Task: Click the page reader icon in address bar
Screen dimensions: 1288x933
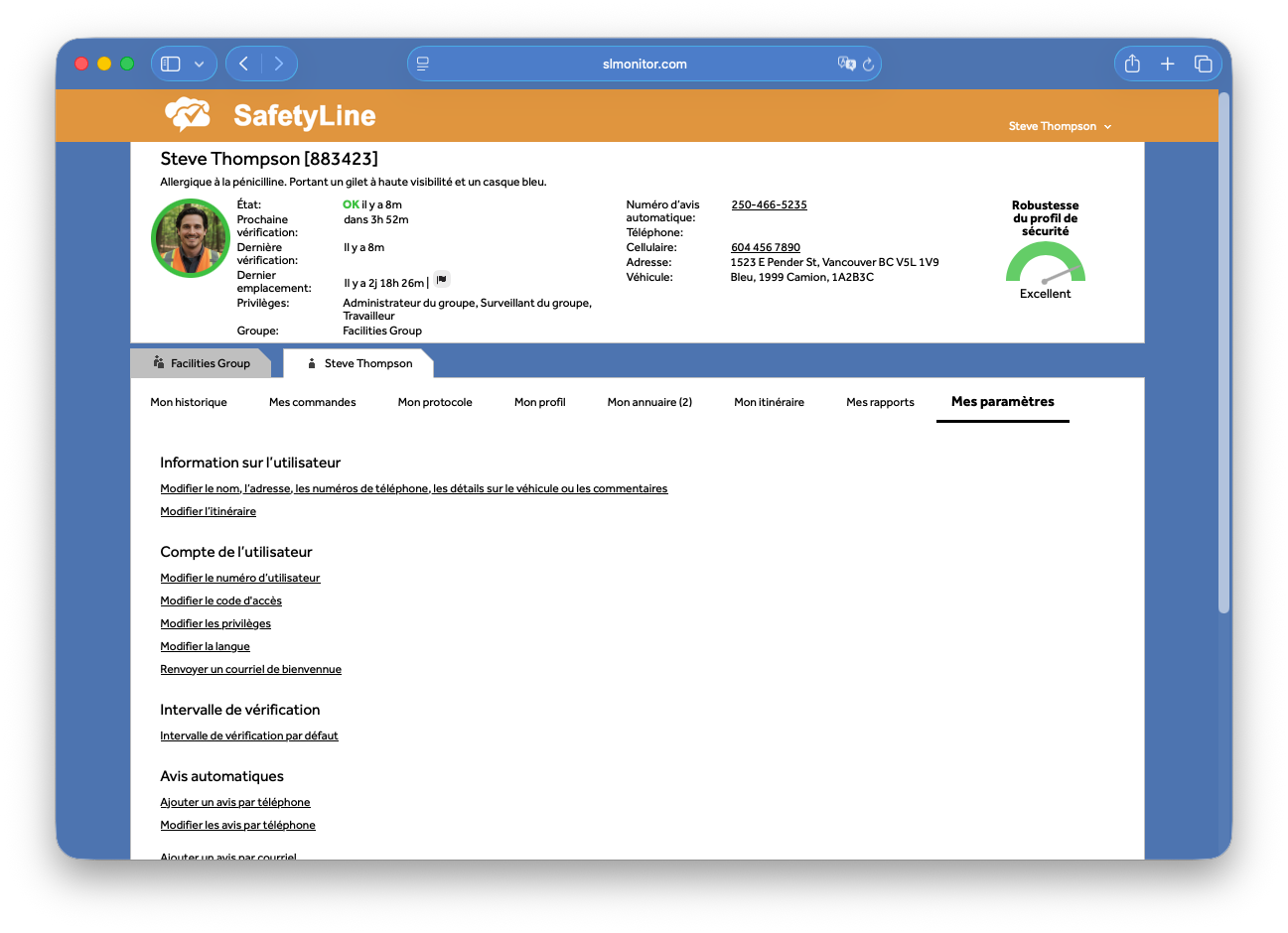Action: pyautogui.click(x=423, y=64)
